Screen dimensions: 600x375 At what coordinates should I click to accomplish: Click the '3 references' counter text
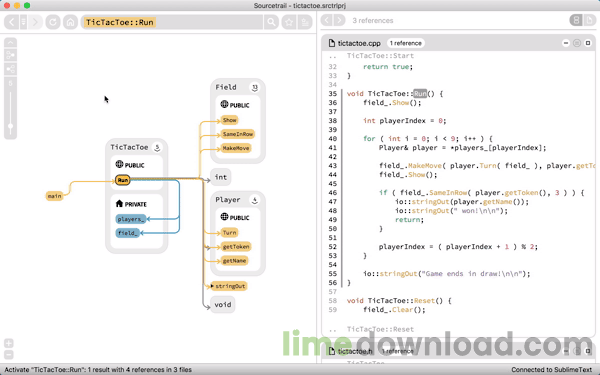click(373, 21)
